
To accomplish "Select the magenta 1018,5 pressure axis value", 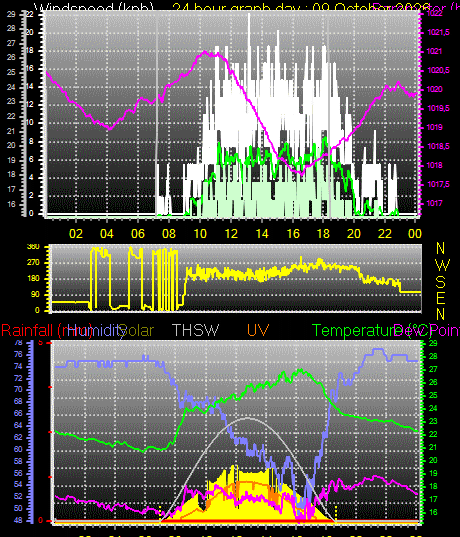I will click(x=438, y=147).
